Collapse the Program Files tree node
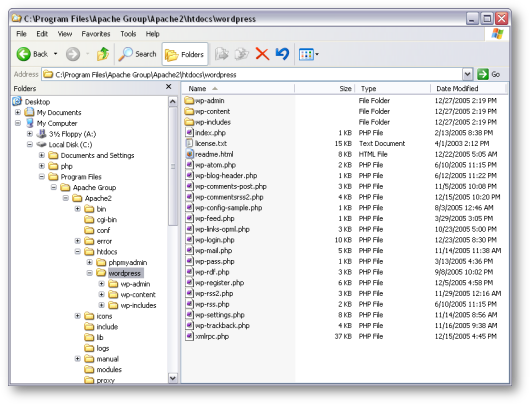This screenshot has width=530, height=404. [42, 176]
